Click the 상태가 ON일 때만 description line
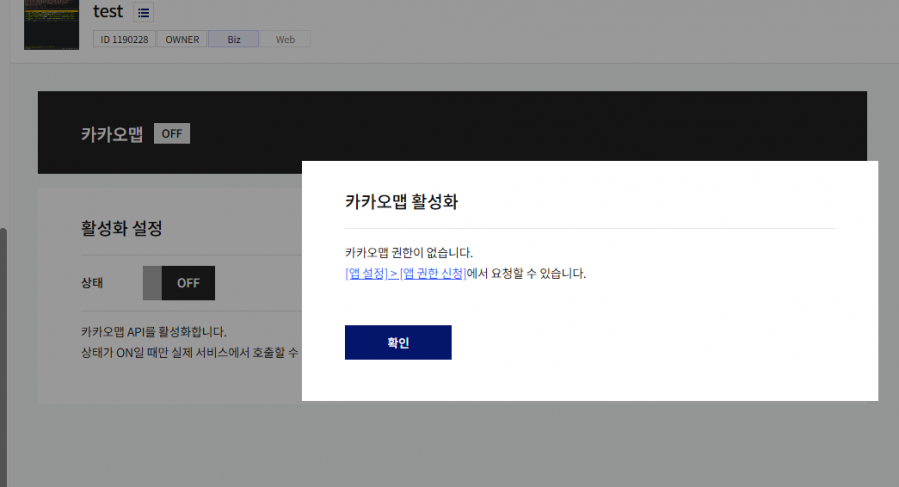This screenshot has height=487, width=899. (x=189, y=353)
